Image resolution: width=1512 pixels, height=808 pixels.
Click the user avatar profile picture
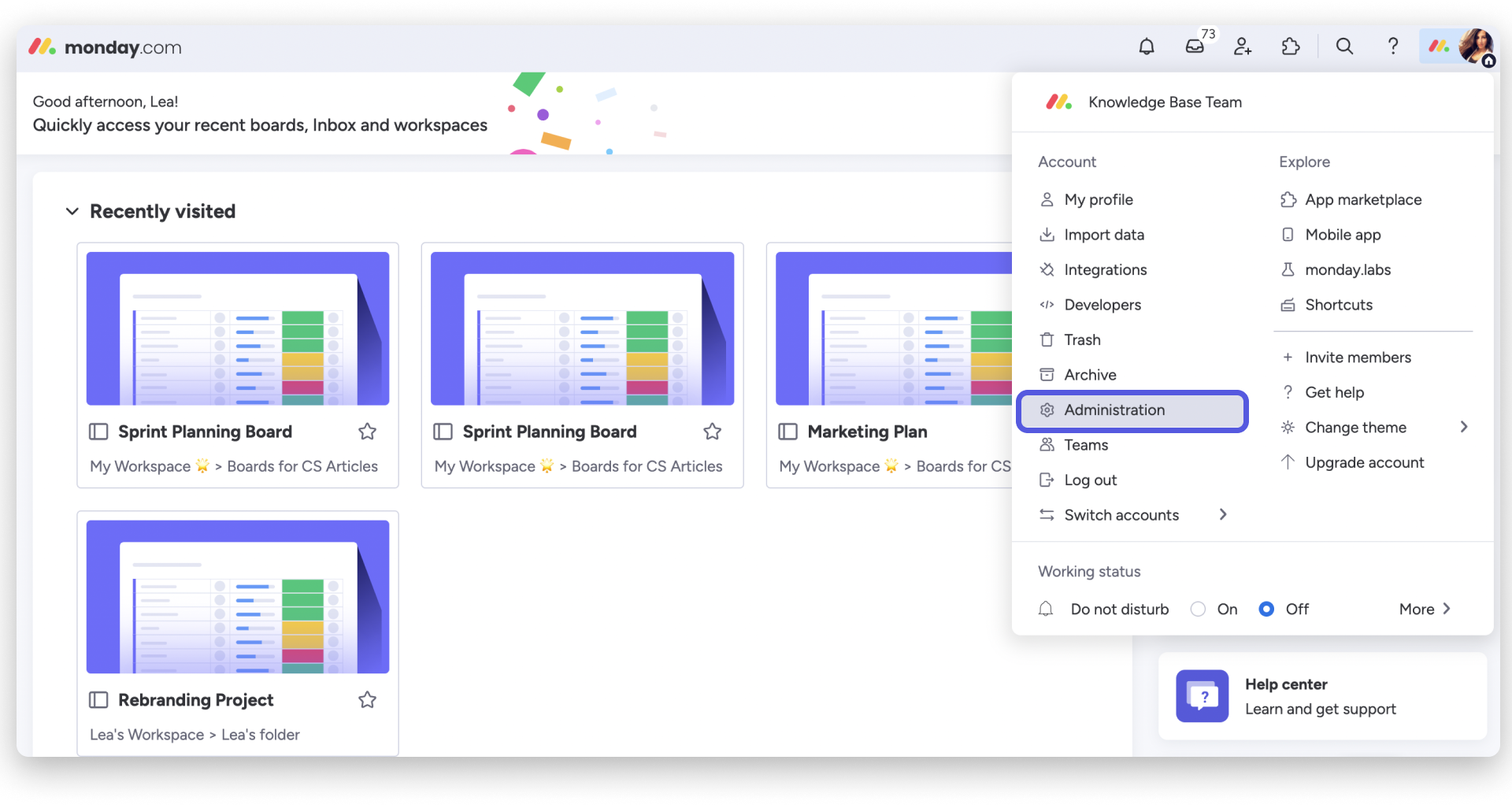(1475, 46)
